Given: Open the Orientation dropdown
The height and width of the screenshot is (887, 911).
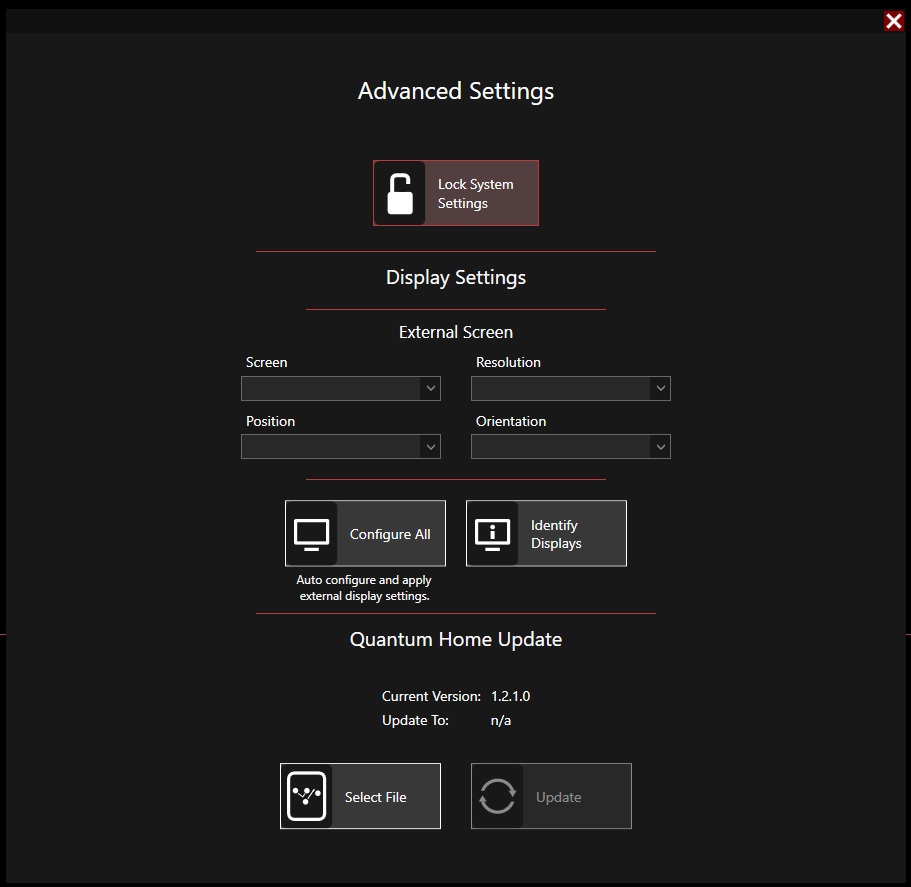Looking at the screenshot, I should [571, 447].
